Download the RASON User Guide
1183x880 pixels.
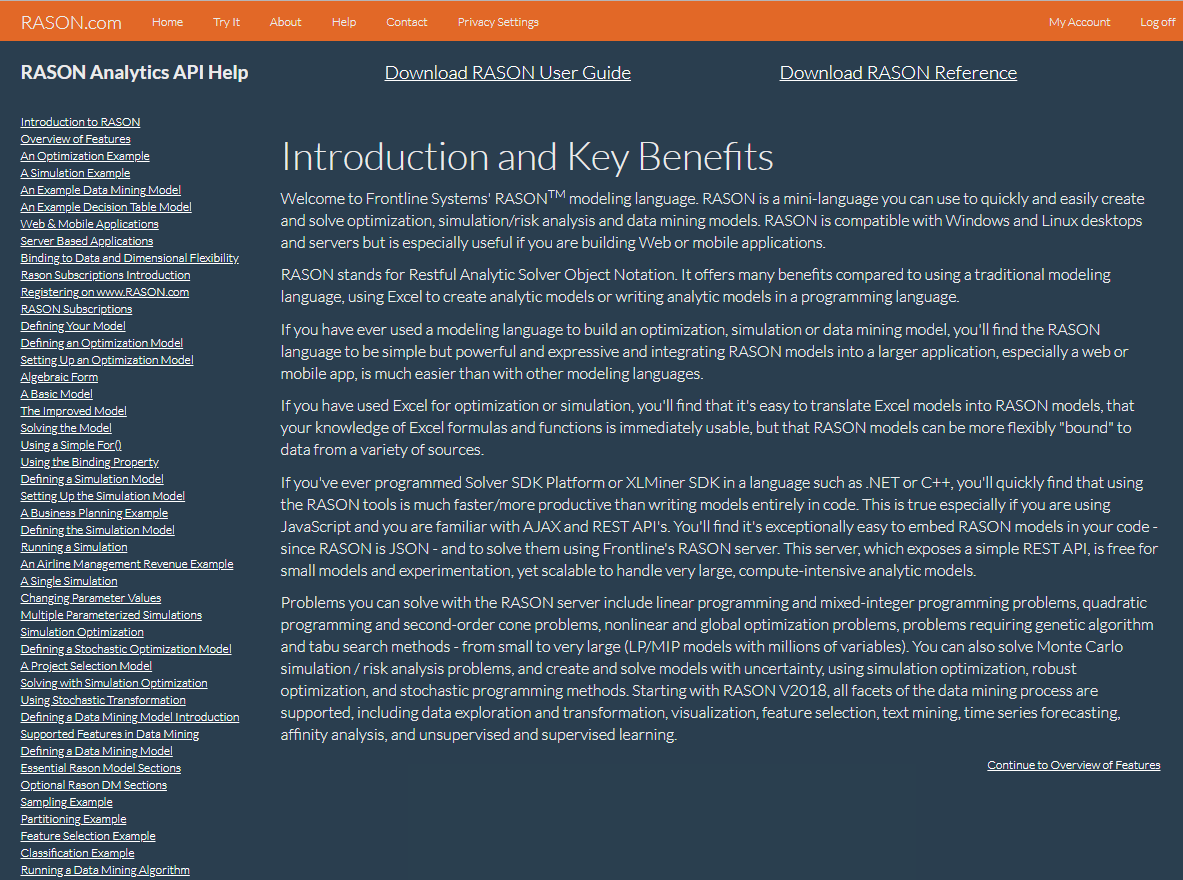coord(507,73)
